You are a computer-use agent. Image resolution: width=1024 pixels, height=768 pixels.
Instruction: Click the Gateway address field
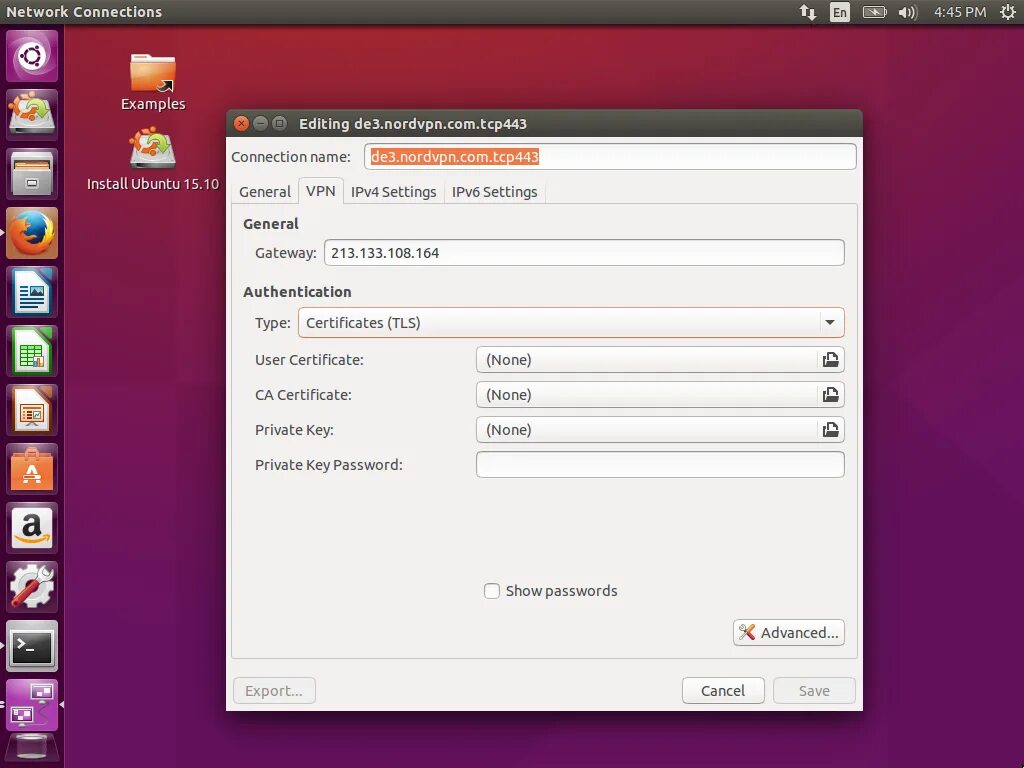click(584, 253)
